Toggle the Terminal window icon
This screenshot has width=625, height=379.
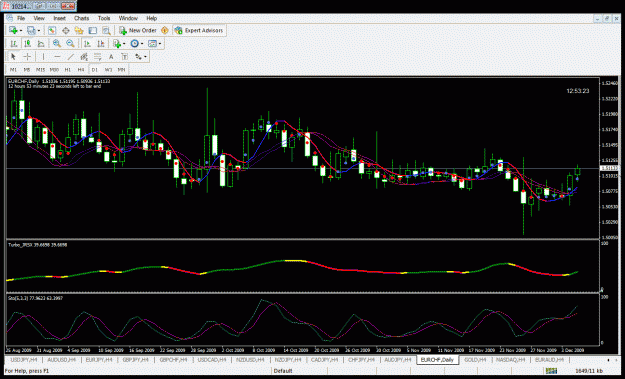(x=92, y=30)
